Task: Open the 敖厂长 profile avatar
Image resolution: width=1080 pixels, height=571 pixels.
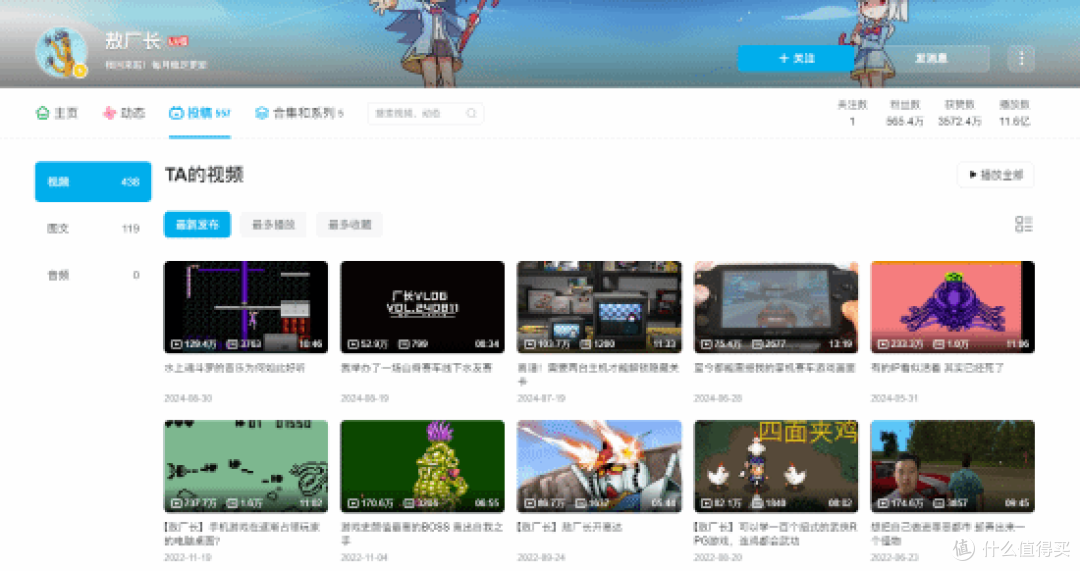Action: pyautogui.click(x=61, y=52)
